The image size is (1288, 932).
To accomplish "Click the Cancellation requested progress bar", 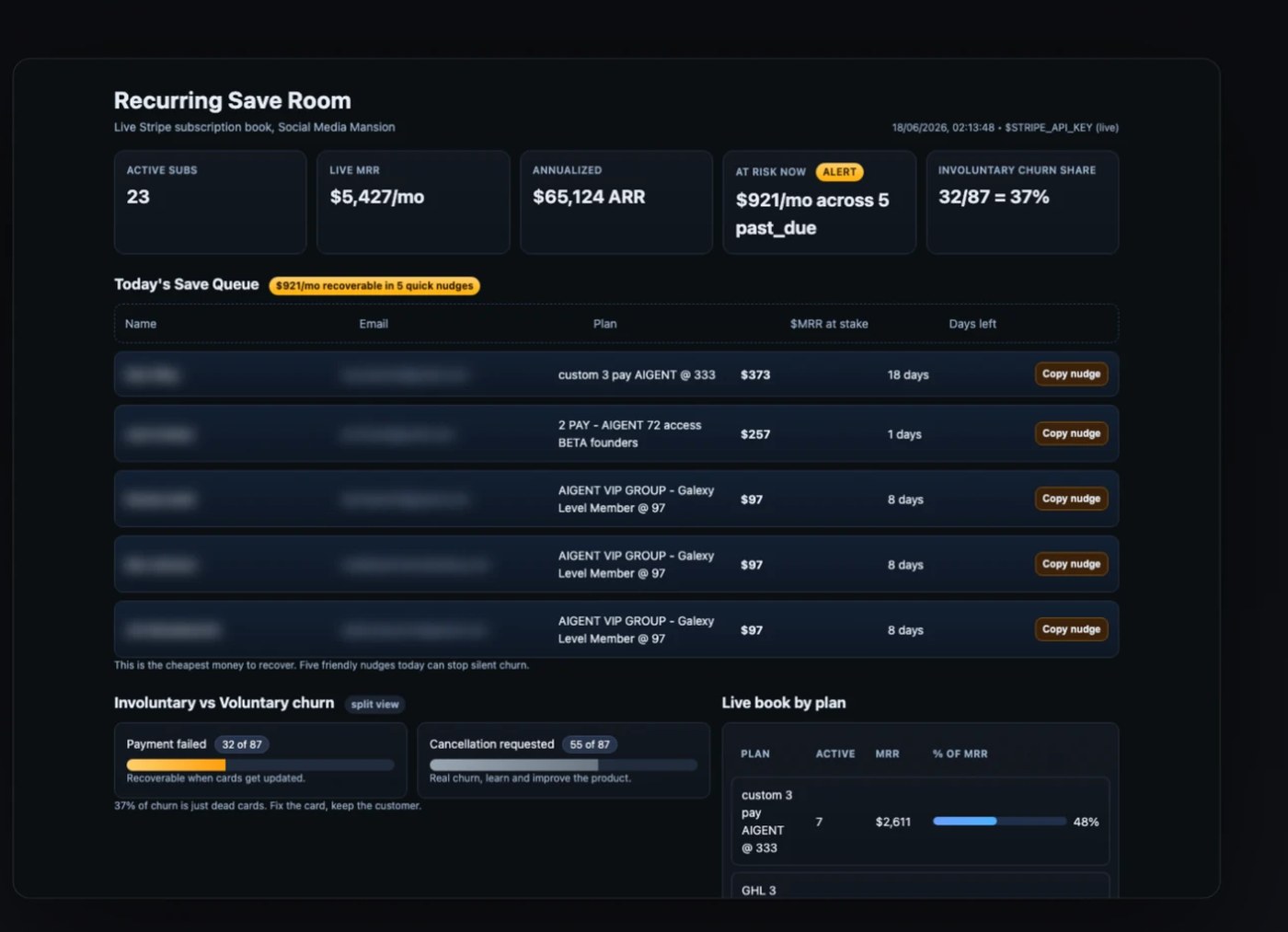I will coord(563,765).
